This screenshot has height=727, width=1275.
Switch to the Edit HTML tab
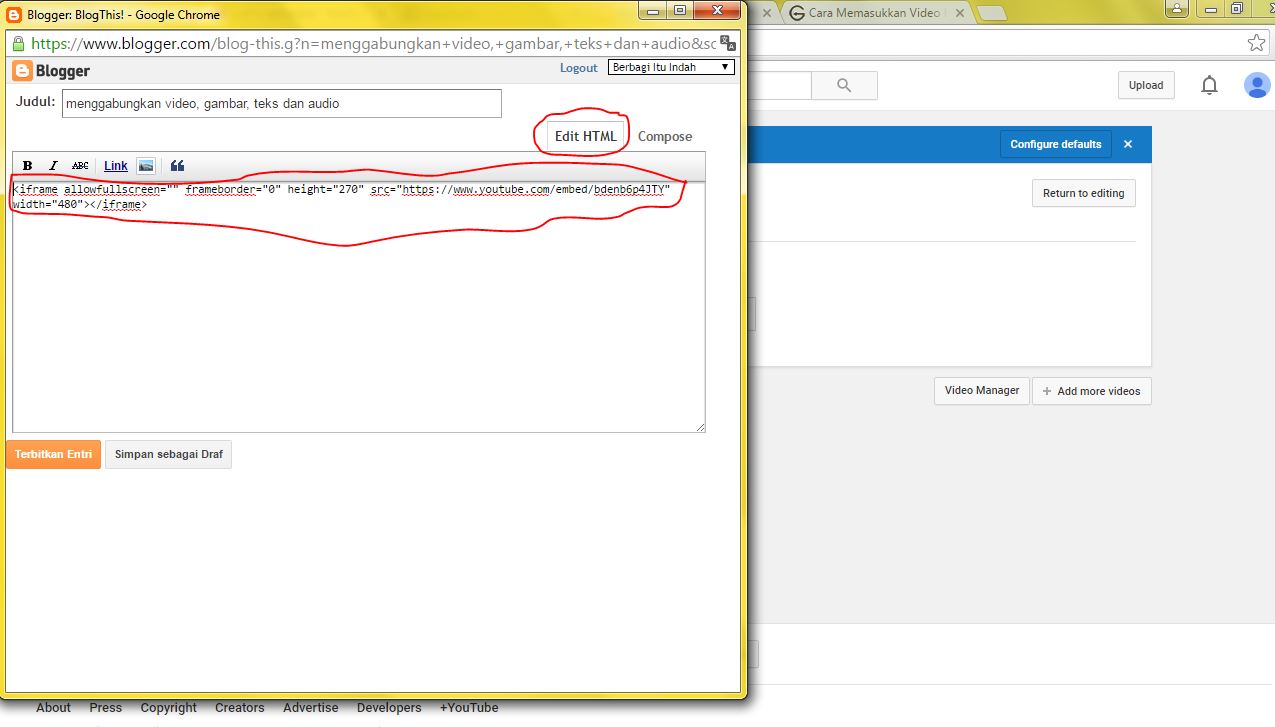coord(586,136)
